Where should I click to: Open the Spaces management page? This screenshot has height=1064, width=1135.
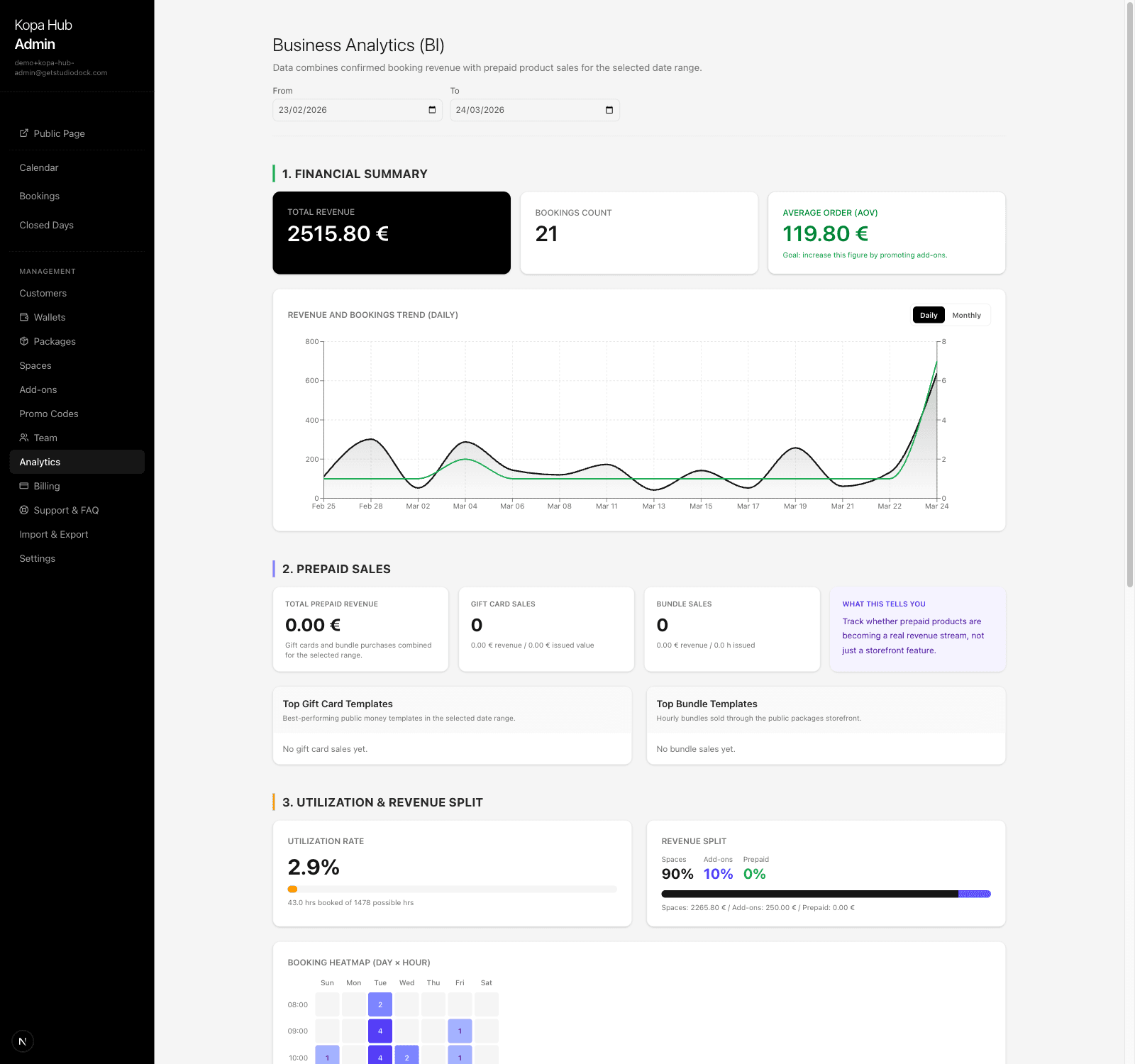(x=35, y=365)
